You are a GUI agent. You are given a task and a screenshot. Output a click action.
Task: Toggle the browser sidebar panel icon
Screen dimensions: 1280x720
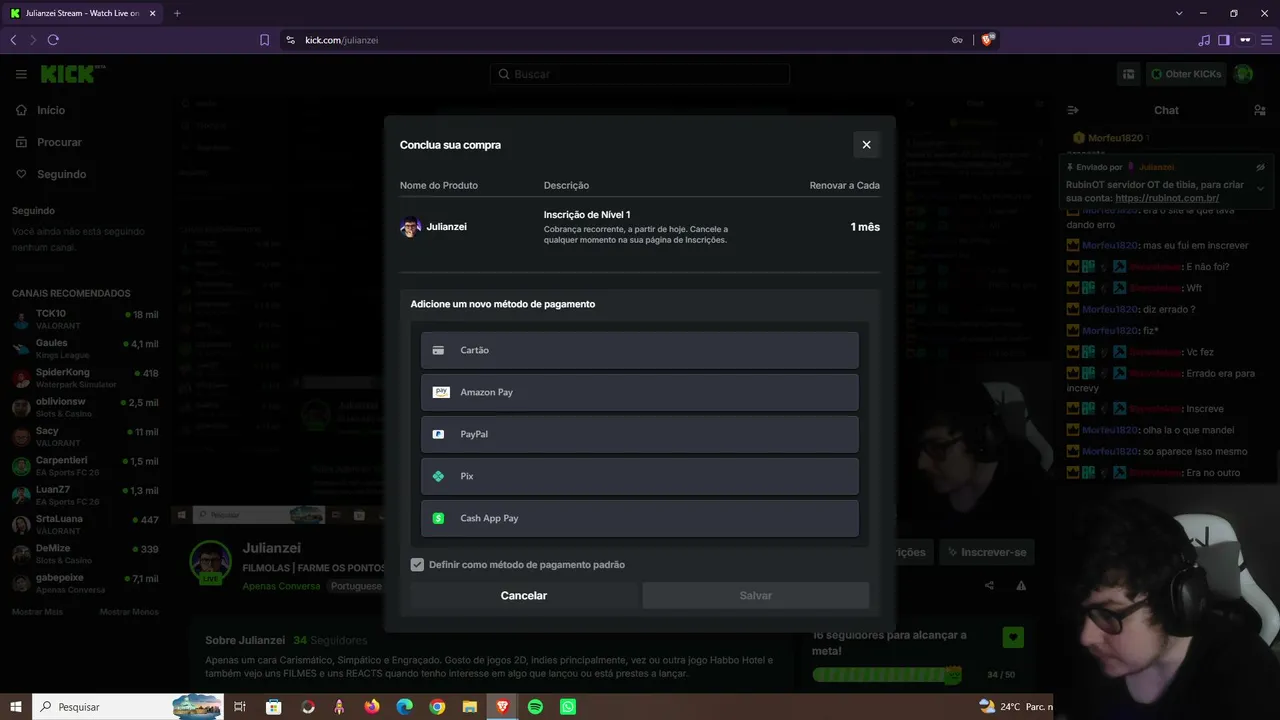(x=1224, y=40)
